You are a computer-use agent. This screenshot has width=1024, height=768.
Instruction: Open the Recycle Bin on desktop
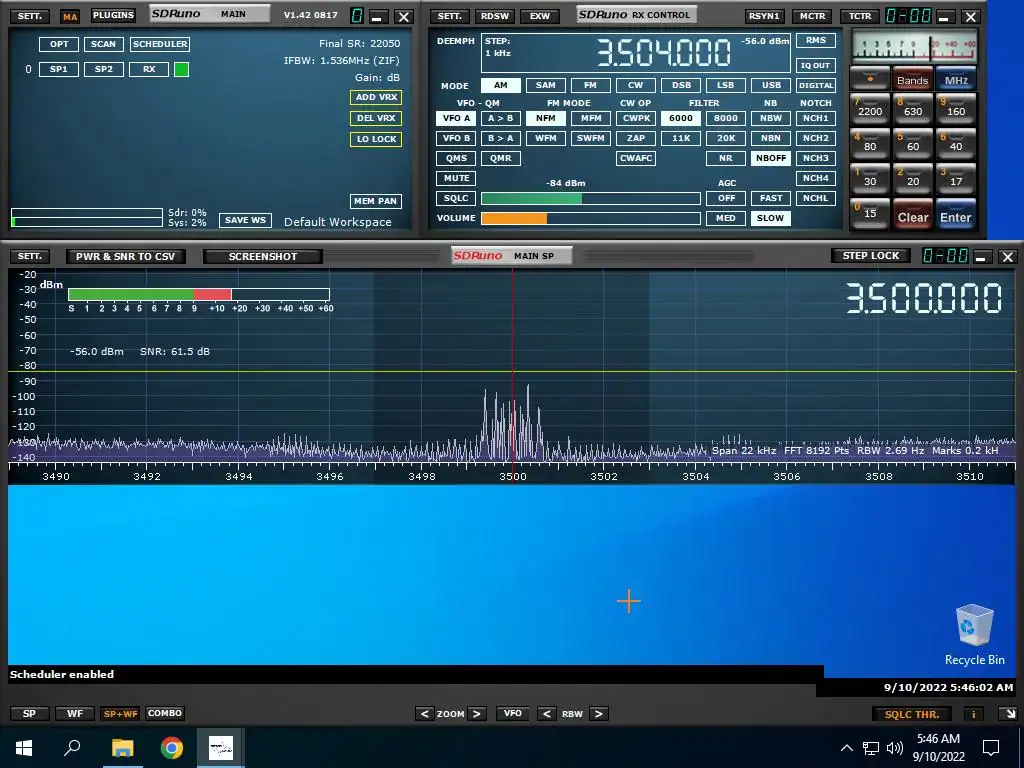coord(974,635)
